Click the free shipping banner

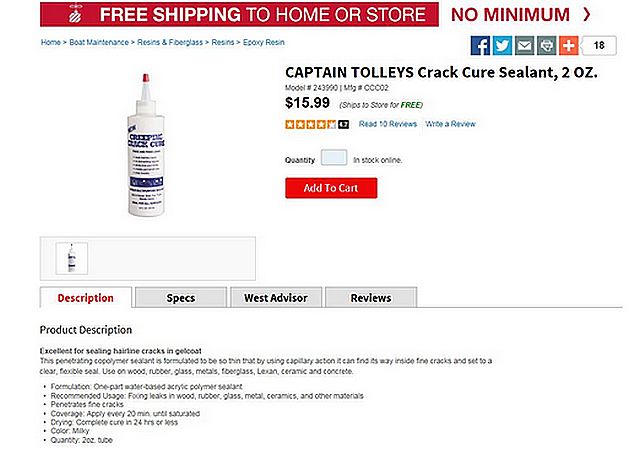[240, 14]
